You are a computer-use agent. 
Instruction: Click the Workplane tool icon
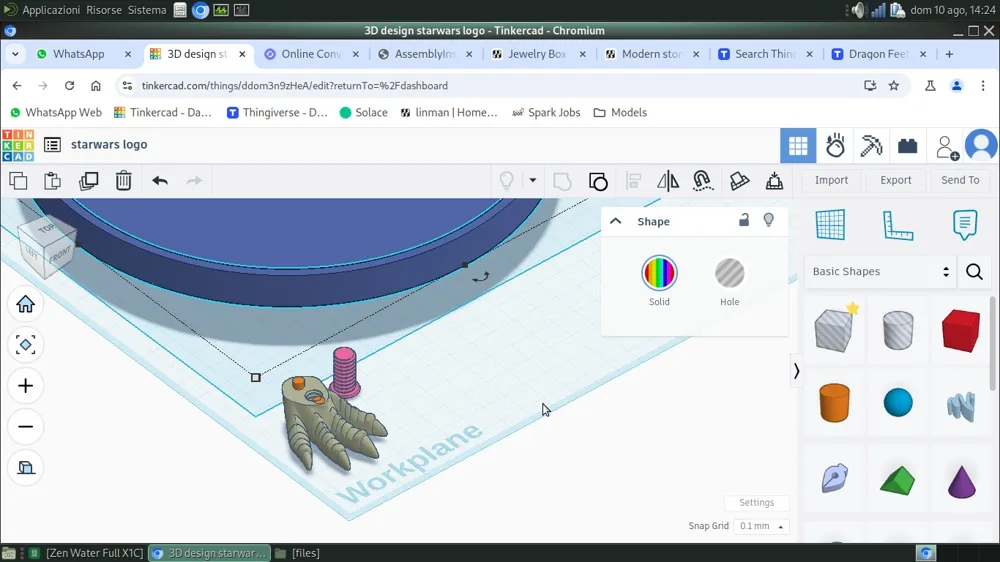(x=830, y=225)
